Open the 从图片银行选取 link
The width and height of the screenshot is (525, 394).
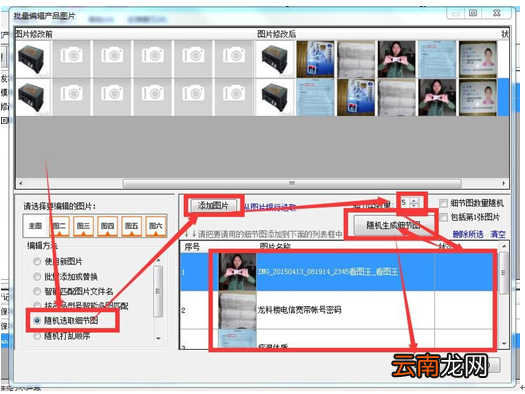point(270,207)
